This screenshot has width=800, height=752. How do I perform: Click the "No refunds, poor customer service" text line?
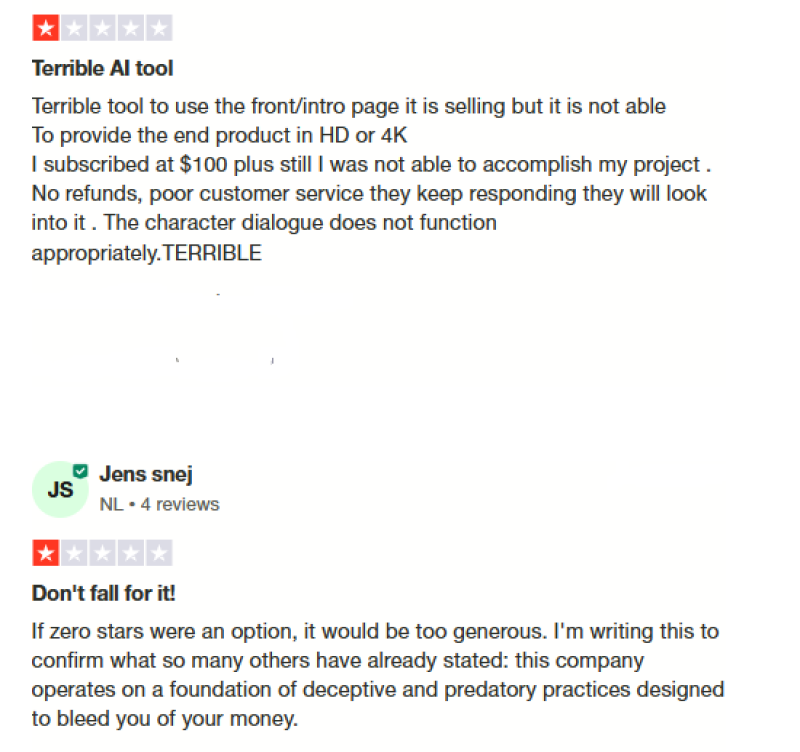(x=369, y=193)
